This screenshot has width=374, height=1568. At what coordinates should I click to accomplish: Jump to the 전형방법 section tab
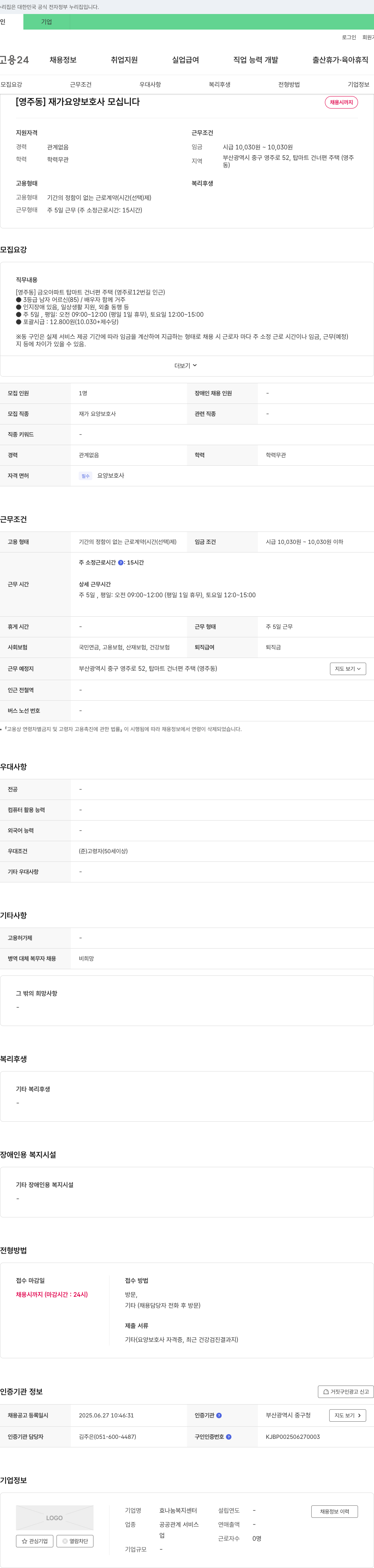coord(289,84)
